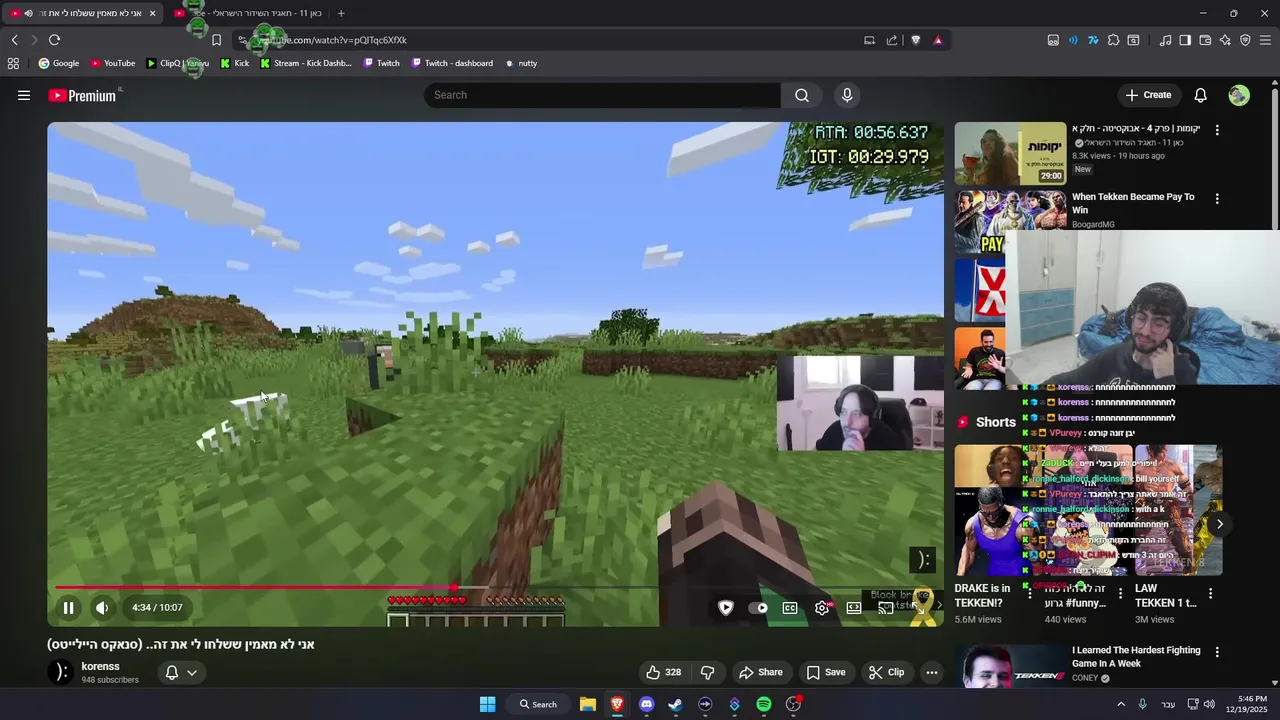Screen dimensions: 1280x720
Task: Open 'When Tekken Became Pay To Win' title
Action: point(1133,203)
